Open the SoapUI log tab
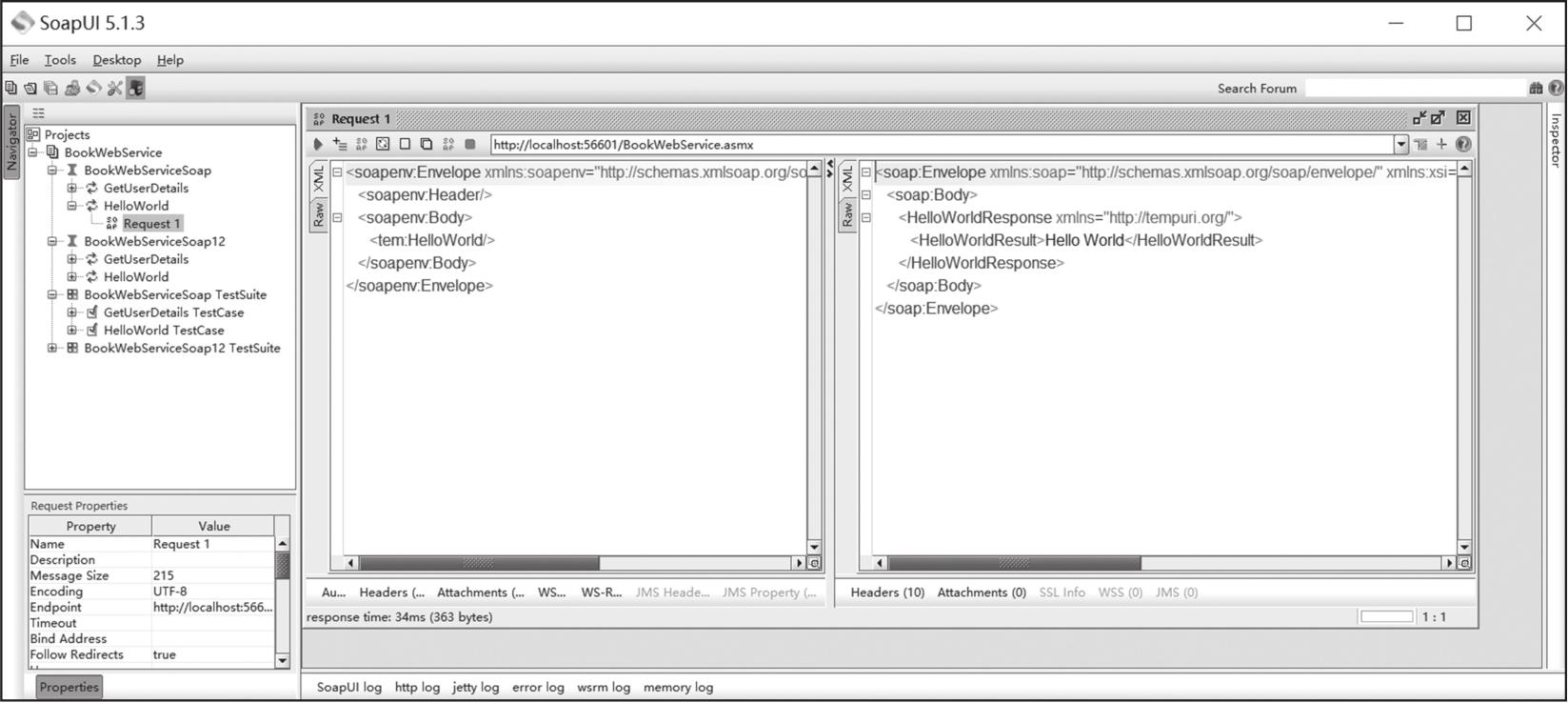The width and height of the screenshot is (1568, 703). tap(349, 687)
